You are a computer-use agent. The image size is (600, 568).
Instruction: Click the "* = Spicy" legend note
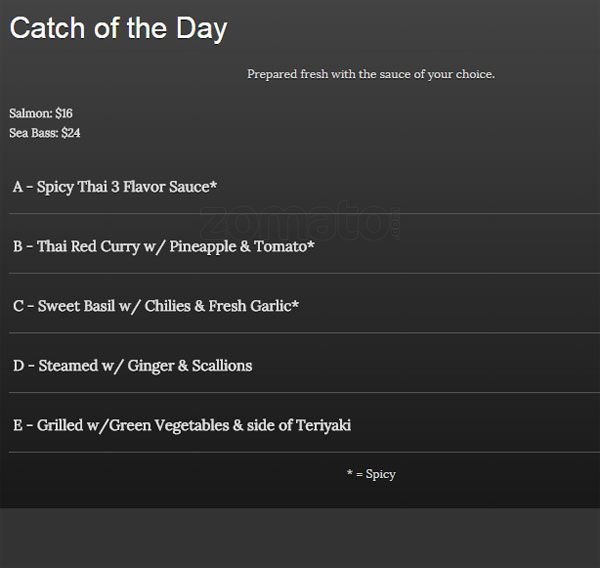point(371,474)
